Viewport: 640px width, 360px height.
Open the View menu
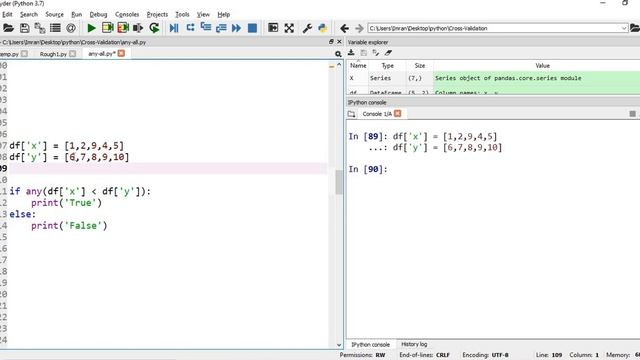coord(203,14)
